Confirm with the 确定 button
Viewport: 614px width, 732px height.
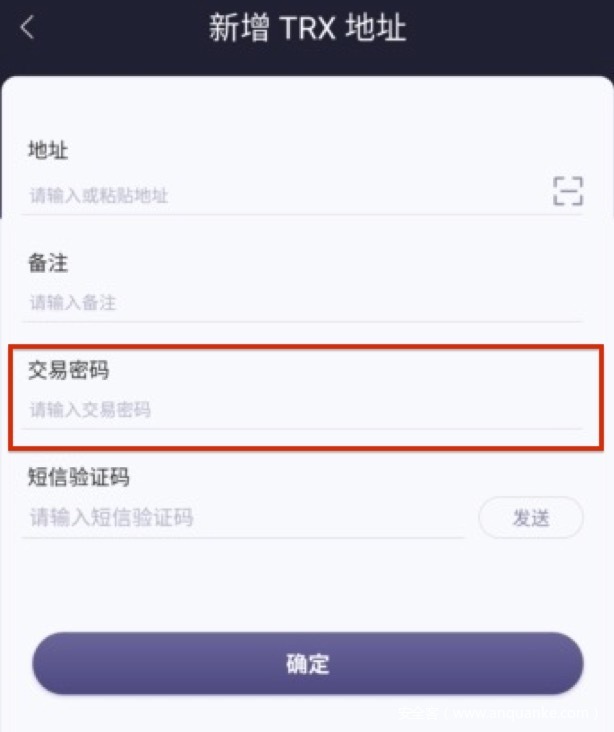point(308,663)
